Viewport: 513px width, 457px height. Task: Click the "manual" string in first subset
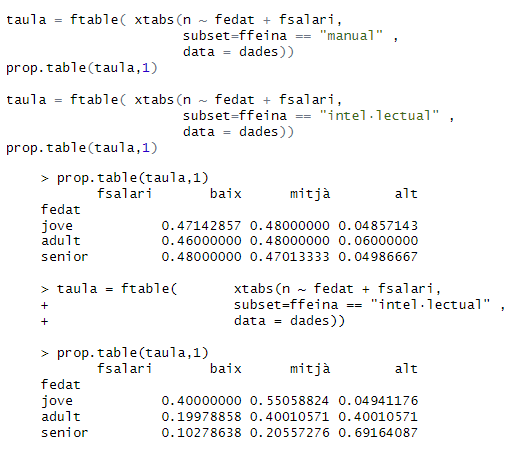(351, 36)
